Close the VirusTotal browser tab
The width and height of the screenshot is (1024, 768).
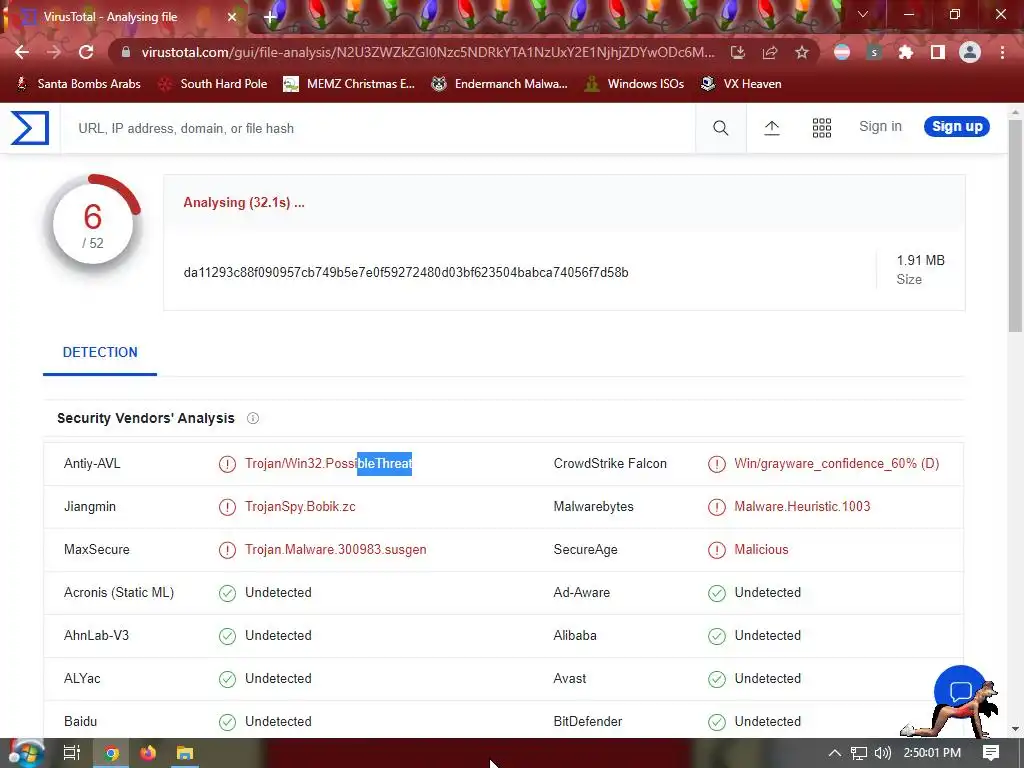click(232, 17)
